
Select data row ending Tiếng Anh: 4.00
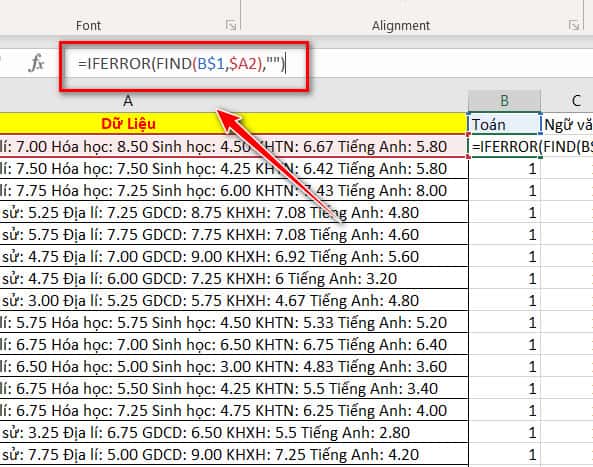[x=234, y=410]
